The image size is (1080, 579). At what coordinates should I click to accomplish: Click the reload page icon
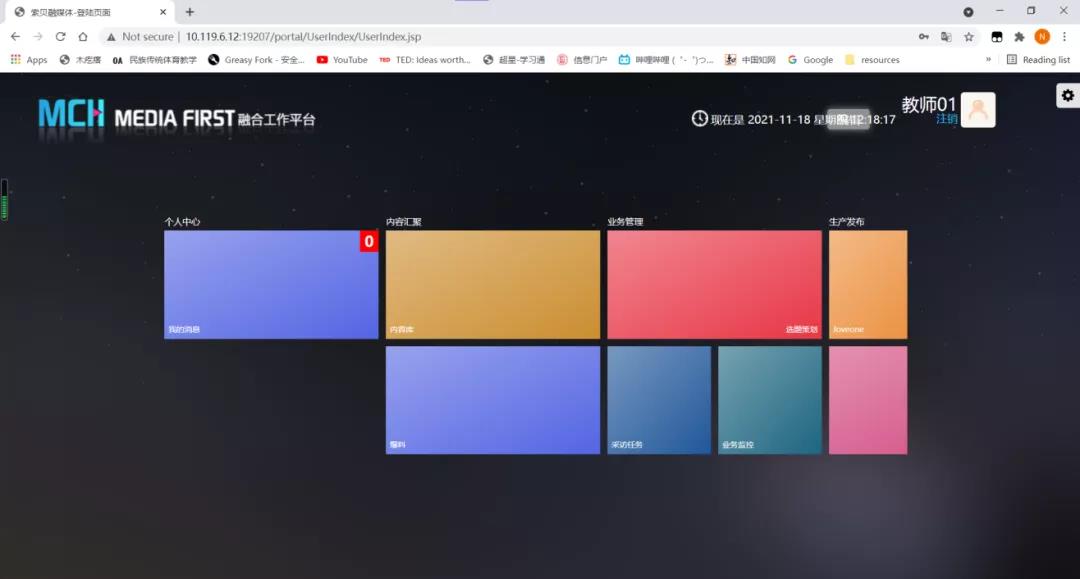coord(62,35)
